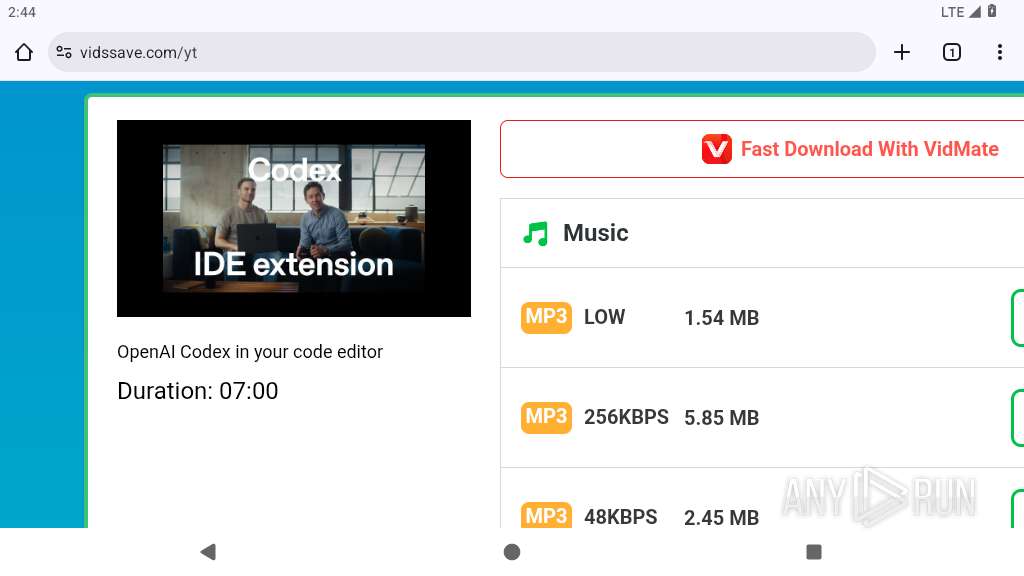Click the Codex IDE extension video thumbnail
This screenshot has width=1024, height=576.
[x=294, y=218]
